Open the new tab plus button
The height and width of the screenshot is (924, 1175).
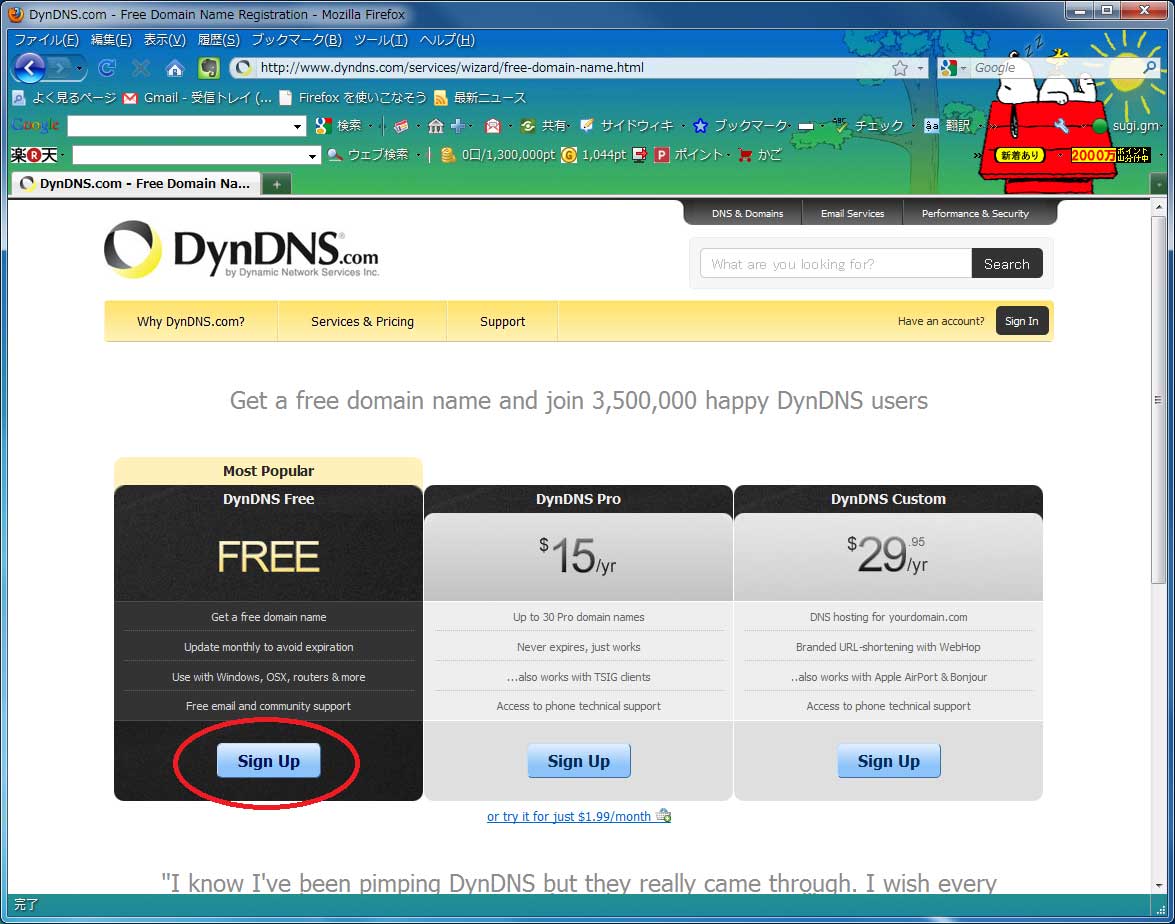[276, 184]
